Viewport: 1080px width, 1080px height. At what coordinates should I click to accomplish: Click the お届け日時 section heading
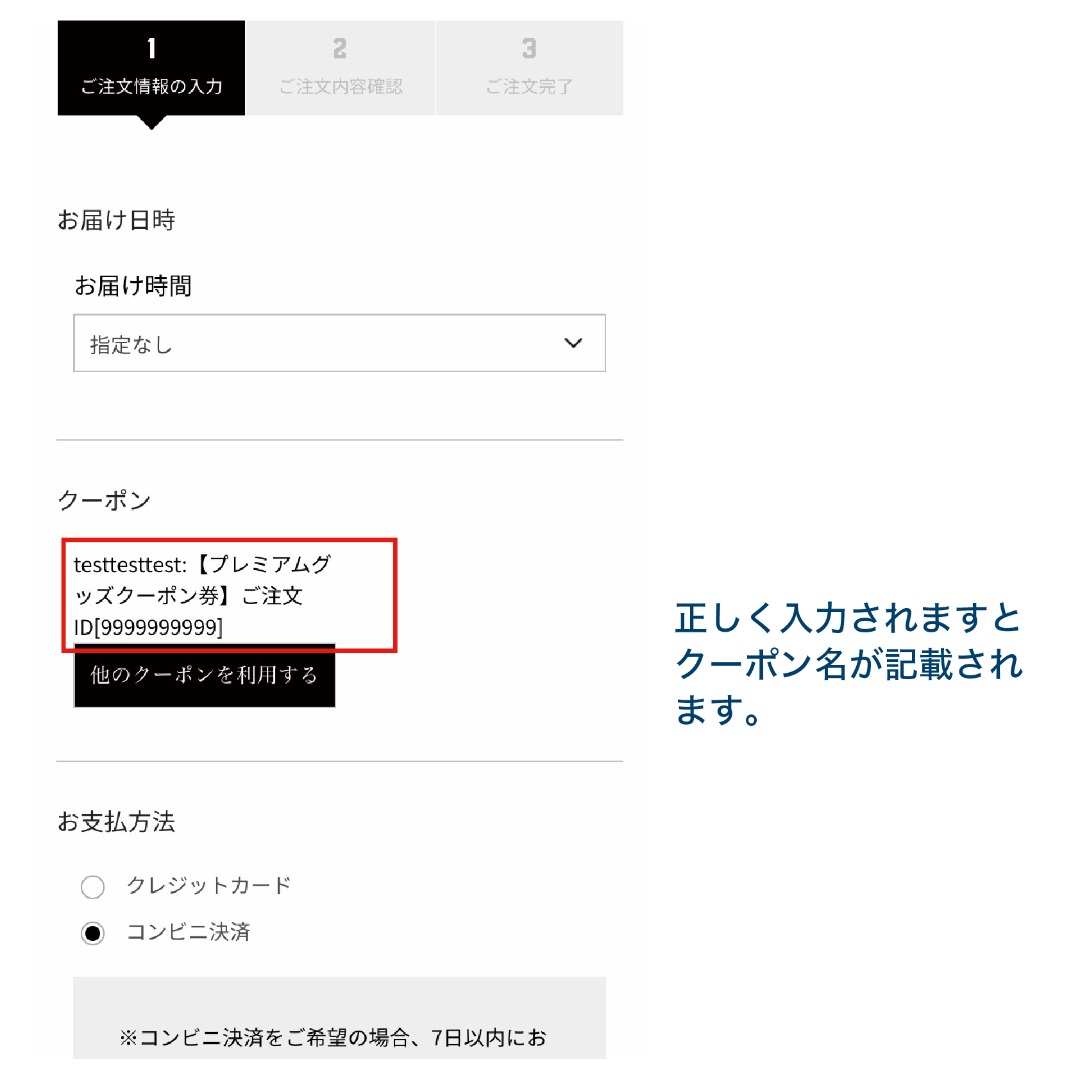116,220
